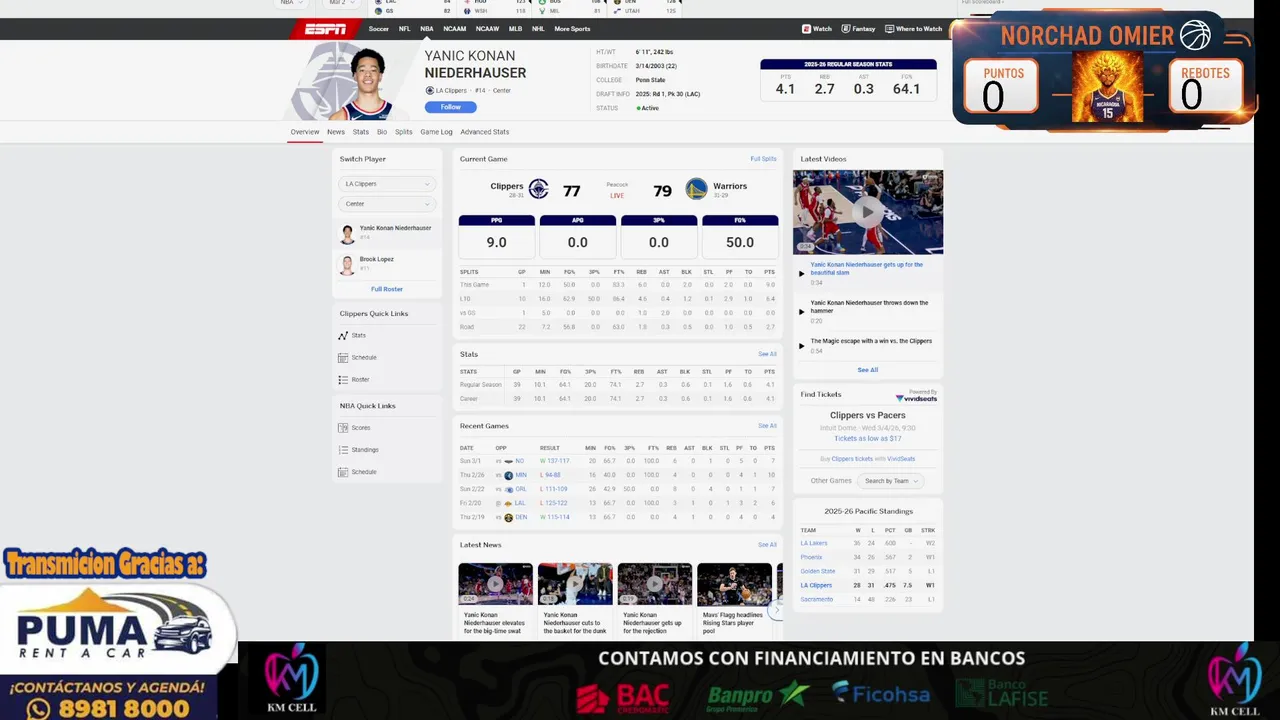The image size is (1280, 720).
Task: Click the Schedule calendar icon under Clippers Quick Links
Action: [x=343, y=358]
